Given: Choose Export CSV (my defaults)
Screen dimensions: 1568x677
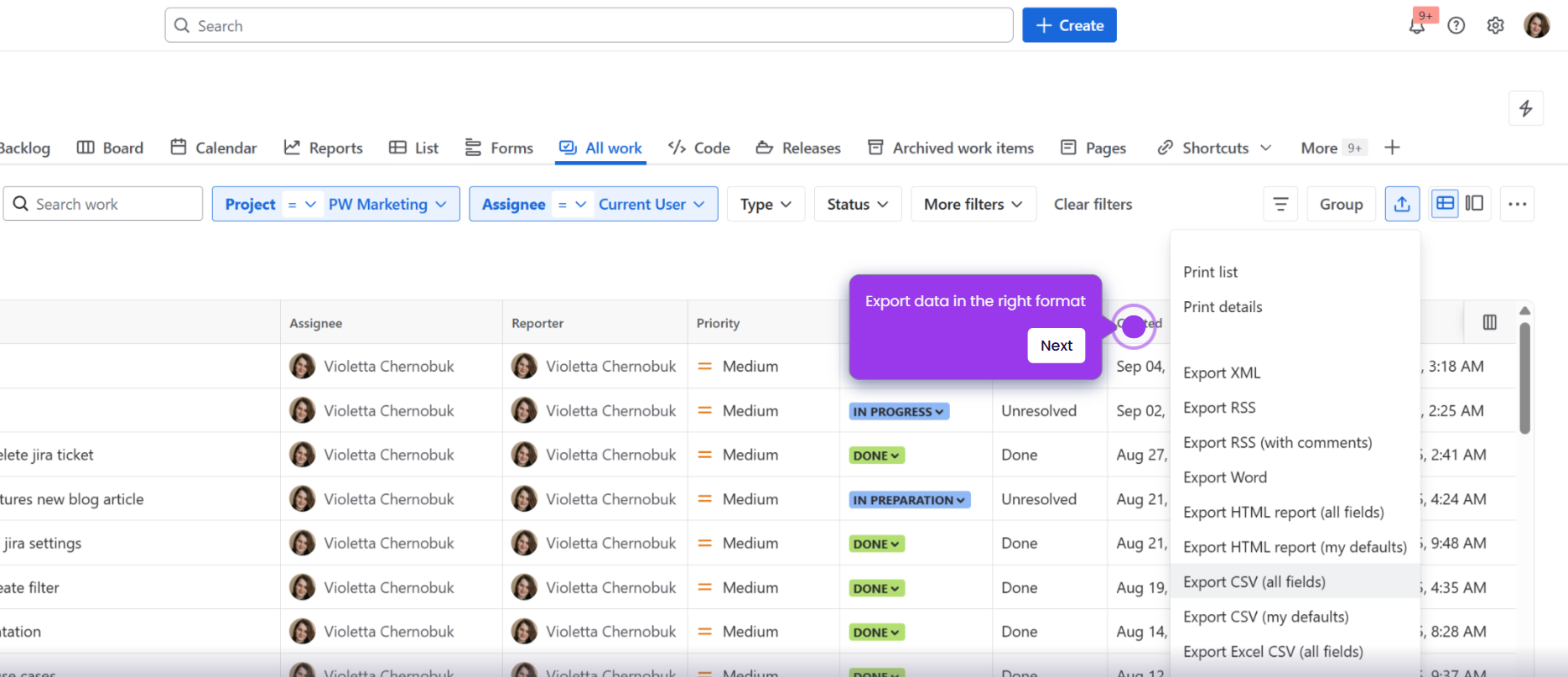Looking at the screenshot, I should coord(1295,617).
